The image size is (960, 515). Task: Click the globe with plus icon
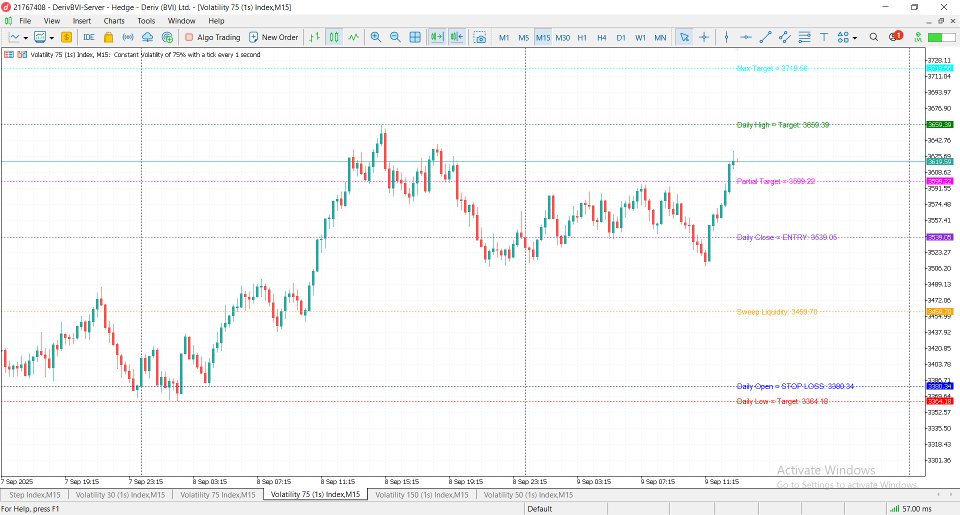pos(167,37)
